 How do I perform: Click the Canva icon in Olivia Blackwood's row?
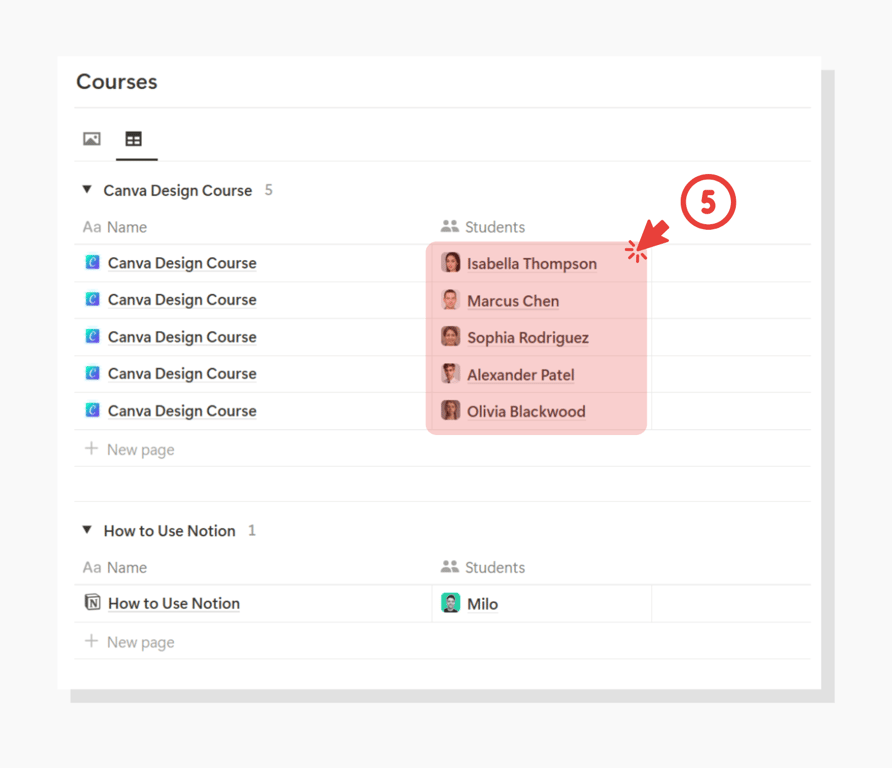[92, 410]
